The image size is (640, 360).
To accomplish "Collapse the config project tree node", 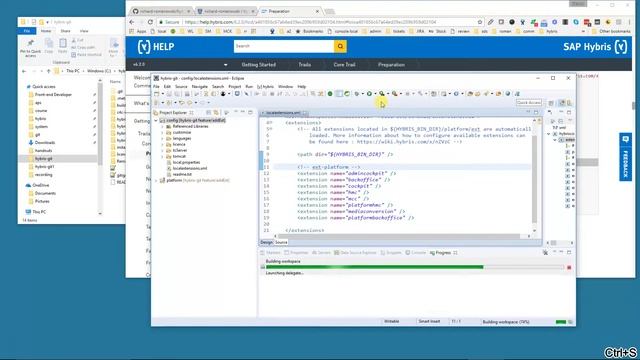I will 156,120.
